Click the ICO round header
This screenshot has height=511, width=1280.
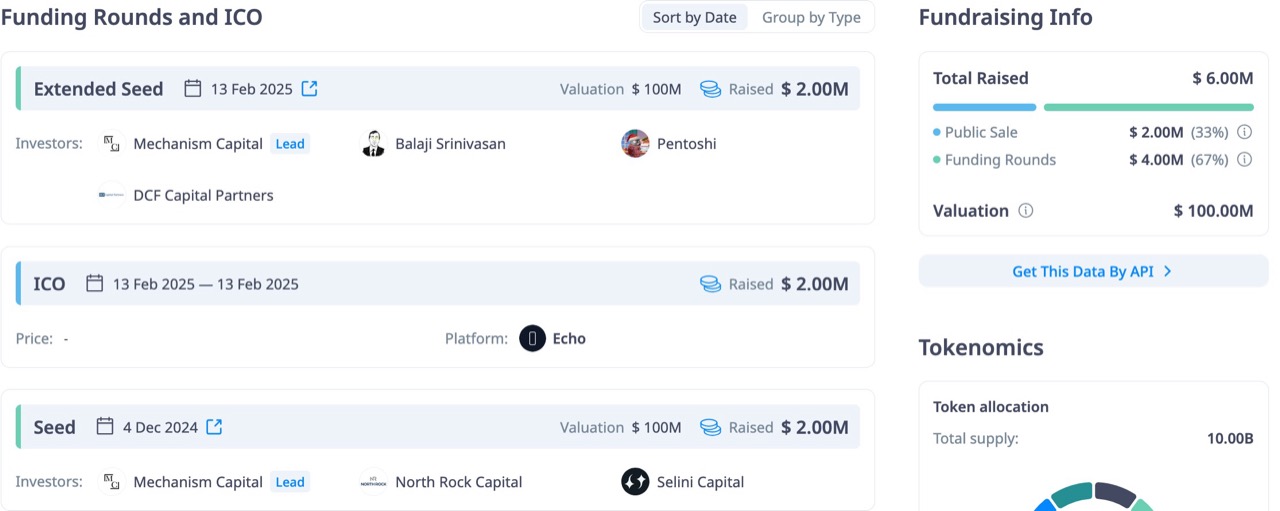49,284
